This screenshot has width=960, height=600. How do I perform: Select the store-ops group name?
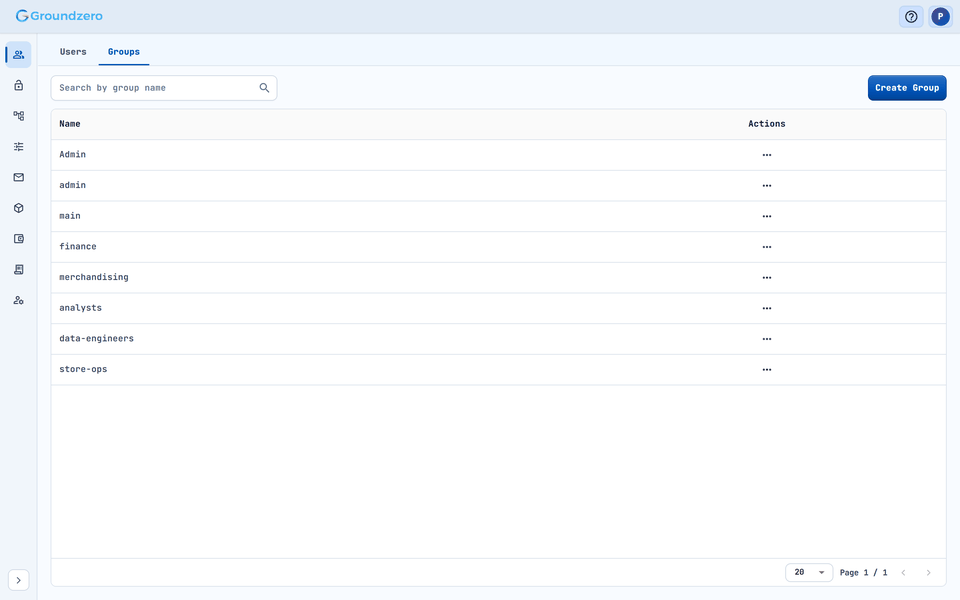click(83, 369)
